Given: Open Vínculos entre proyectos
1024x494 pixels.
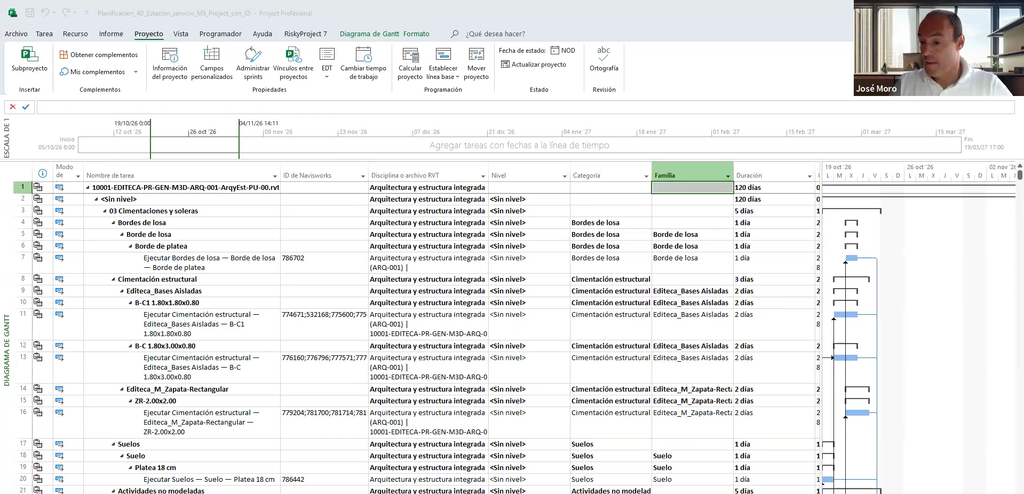Looking at the screenshot, I should [x=293, y=63].
